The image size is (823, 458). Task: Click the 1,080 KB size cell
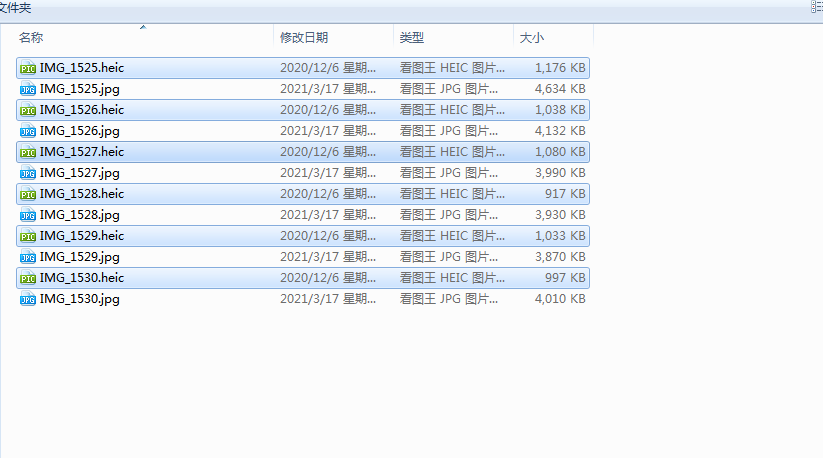coord(560,152)
